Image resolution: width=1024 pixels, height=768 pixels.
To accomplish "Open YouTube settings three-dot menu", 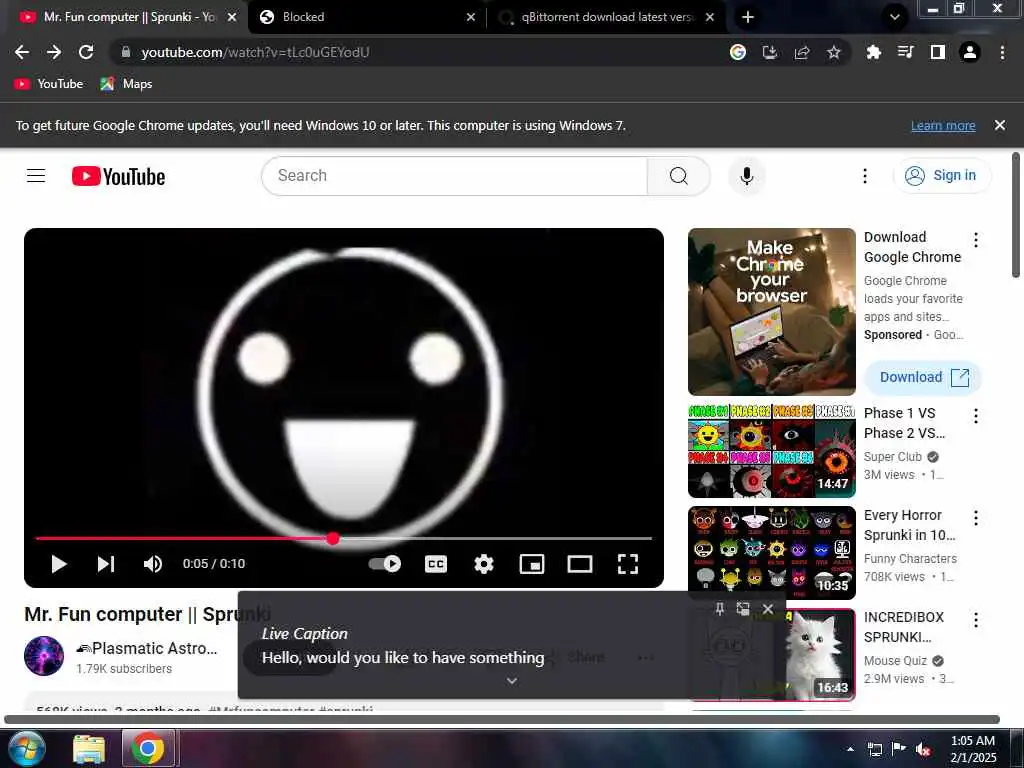I will coord(865,176).
